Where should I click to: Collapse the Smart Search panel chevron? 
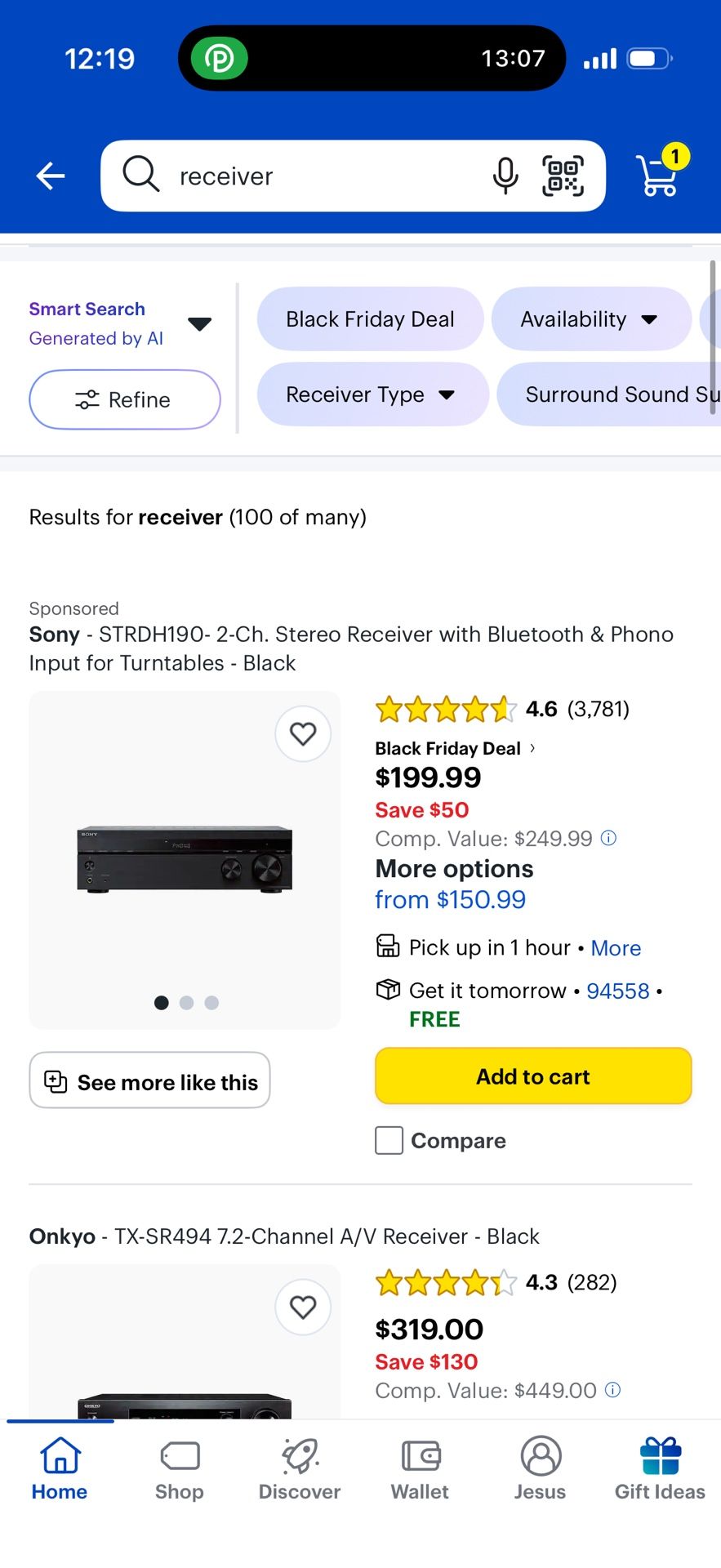pos(199,323)
